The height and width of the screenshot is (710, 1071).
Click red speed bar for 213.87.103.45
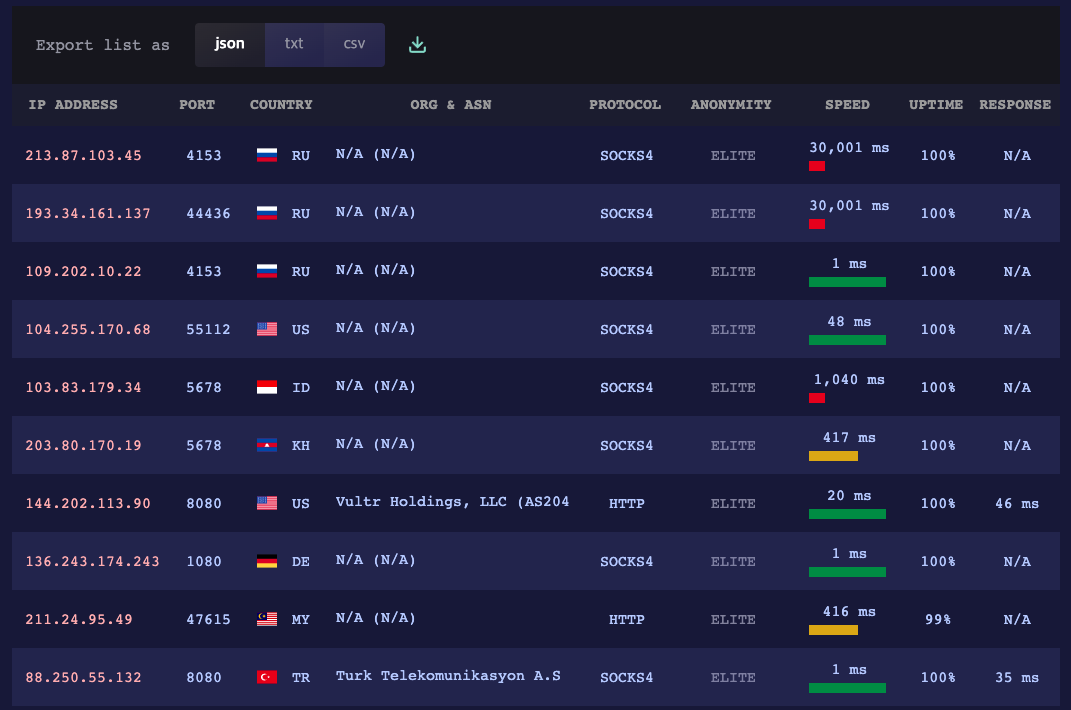817,166
